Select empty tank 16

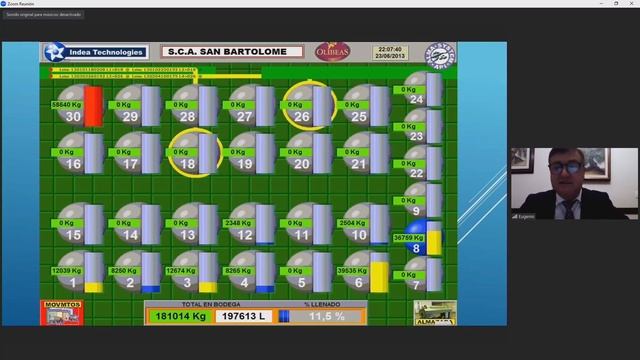pyautogui.click(x=78, y=153)
